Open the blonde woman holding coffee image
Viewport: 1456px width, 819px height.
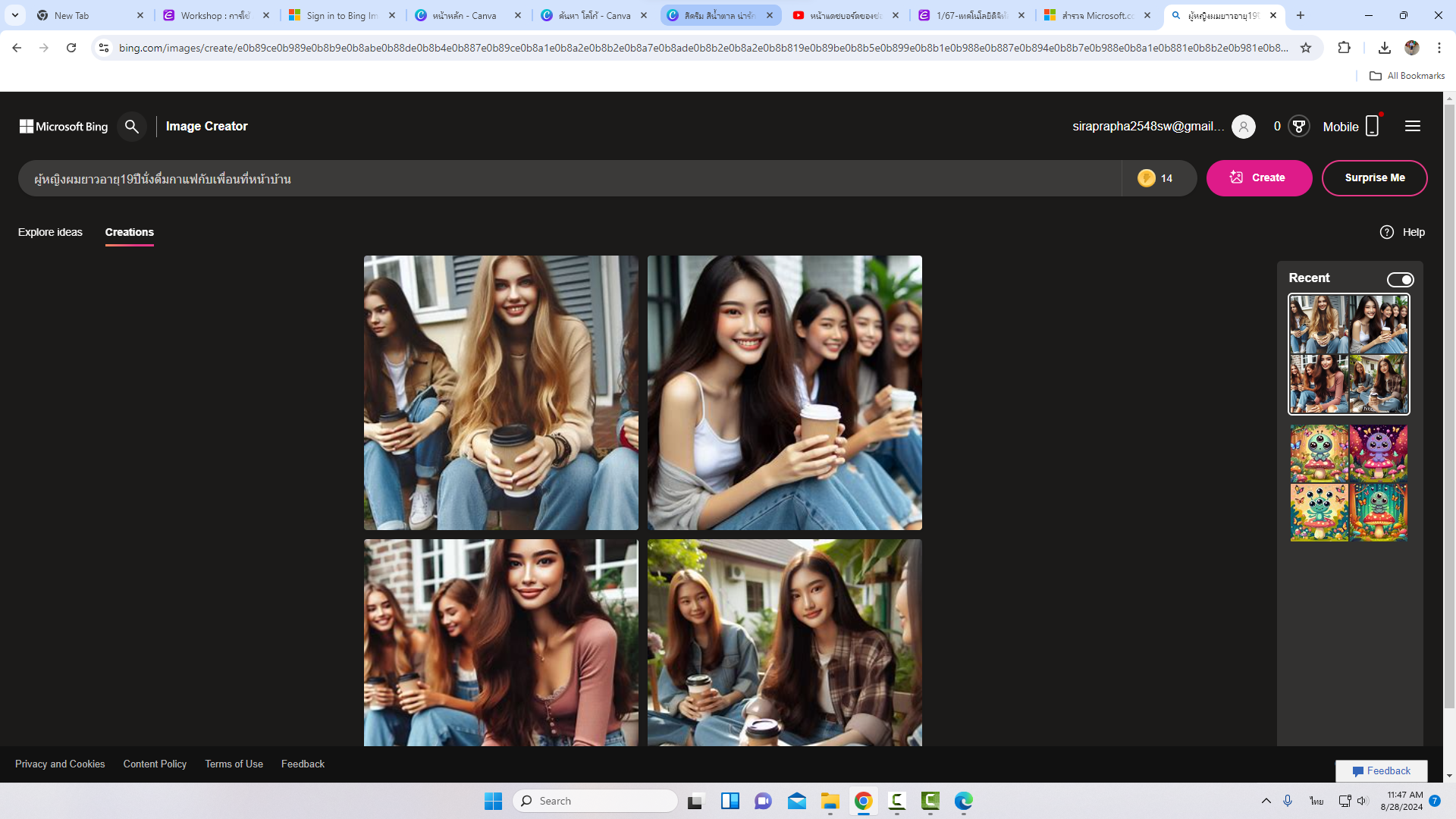[x=500, y=392]
